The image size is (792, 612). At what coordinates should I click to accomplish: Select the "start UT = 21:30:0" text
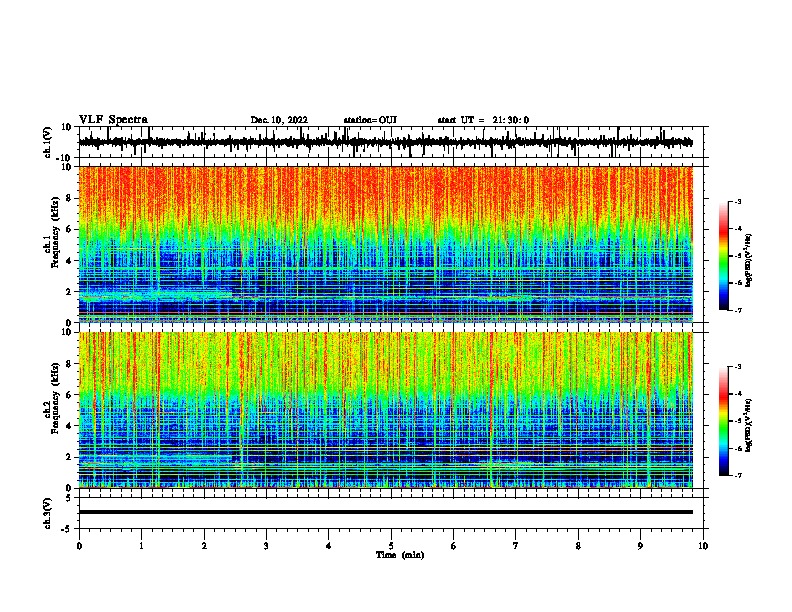click(483, 120)
